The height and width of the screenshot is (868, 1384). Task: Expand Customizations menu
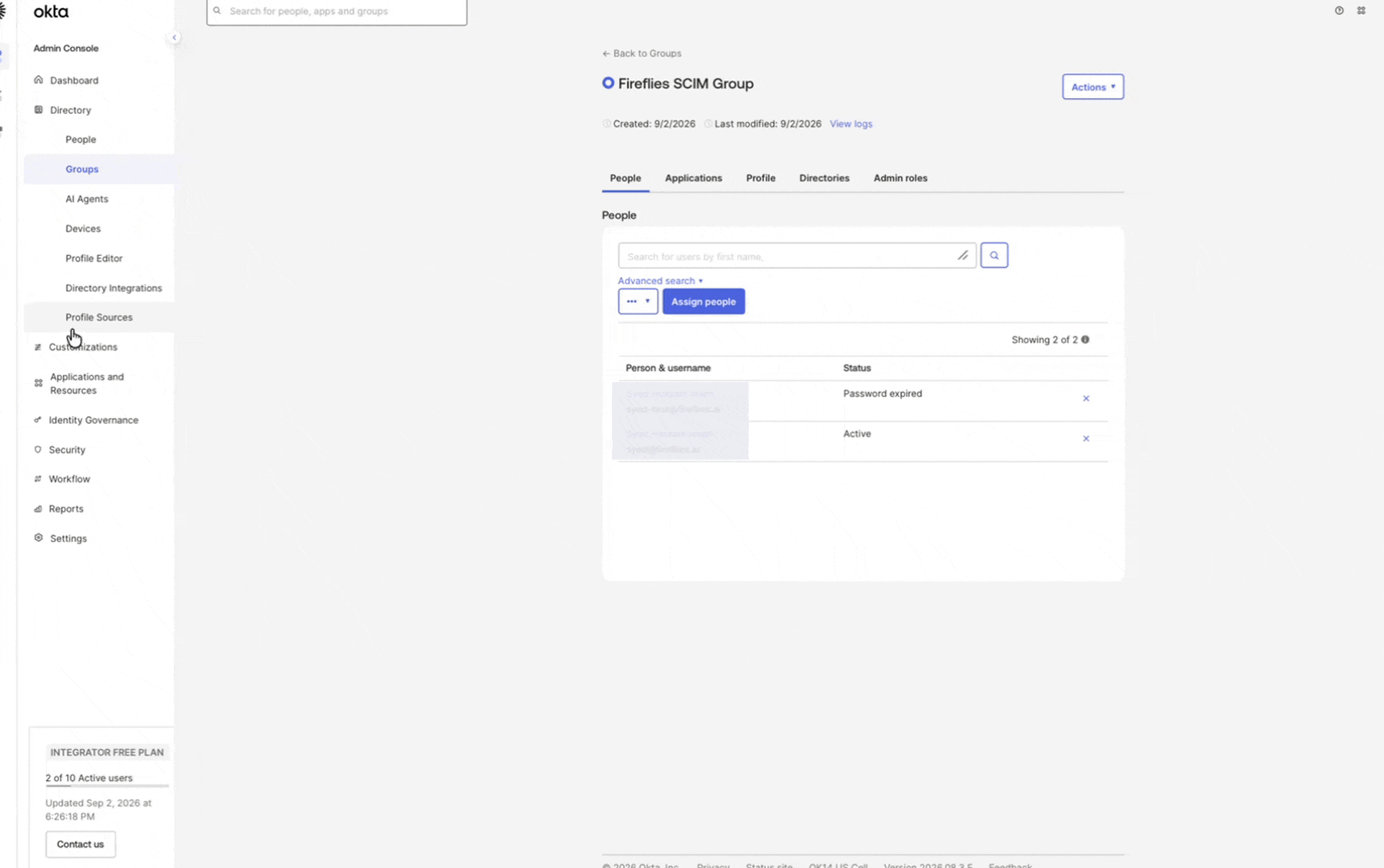point(83,347)
